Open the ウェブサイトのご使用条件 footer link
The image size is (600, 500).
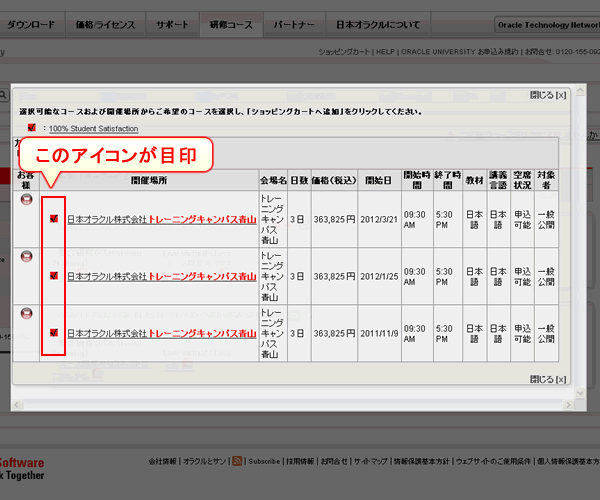493,462
